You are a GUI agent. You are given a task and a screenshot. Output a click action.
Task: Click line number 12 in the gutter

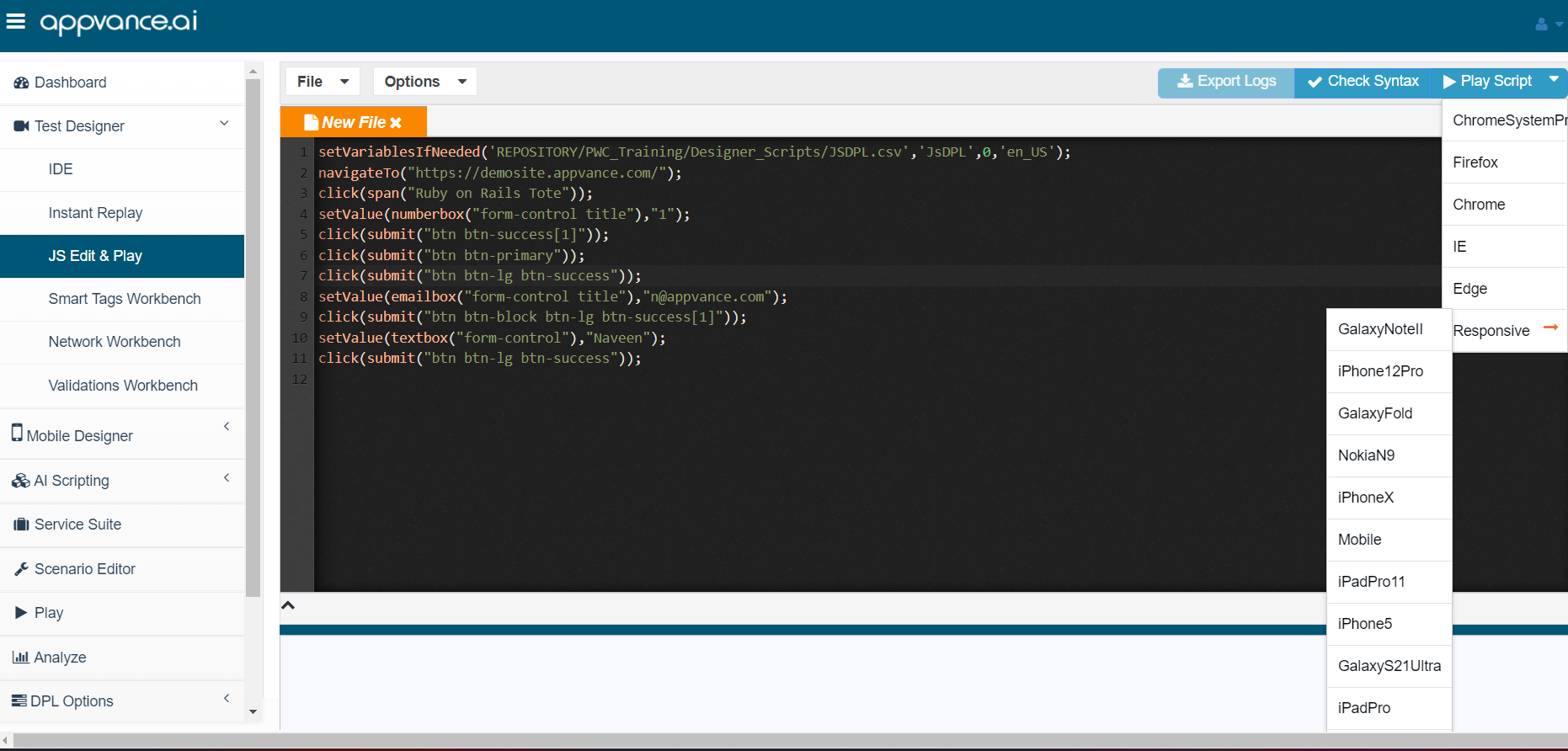pos(299,379)
